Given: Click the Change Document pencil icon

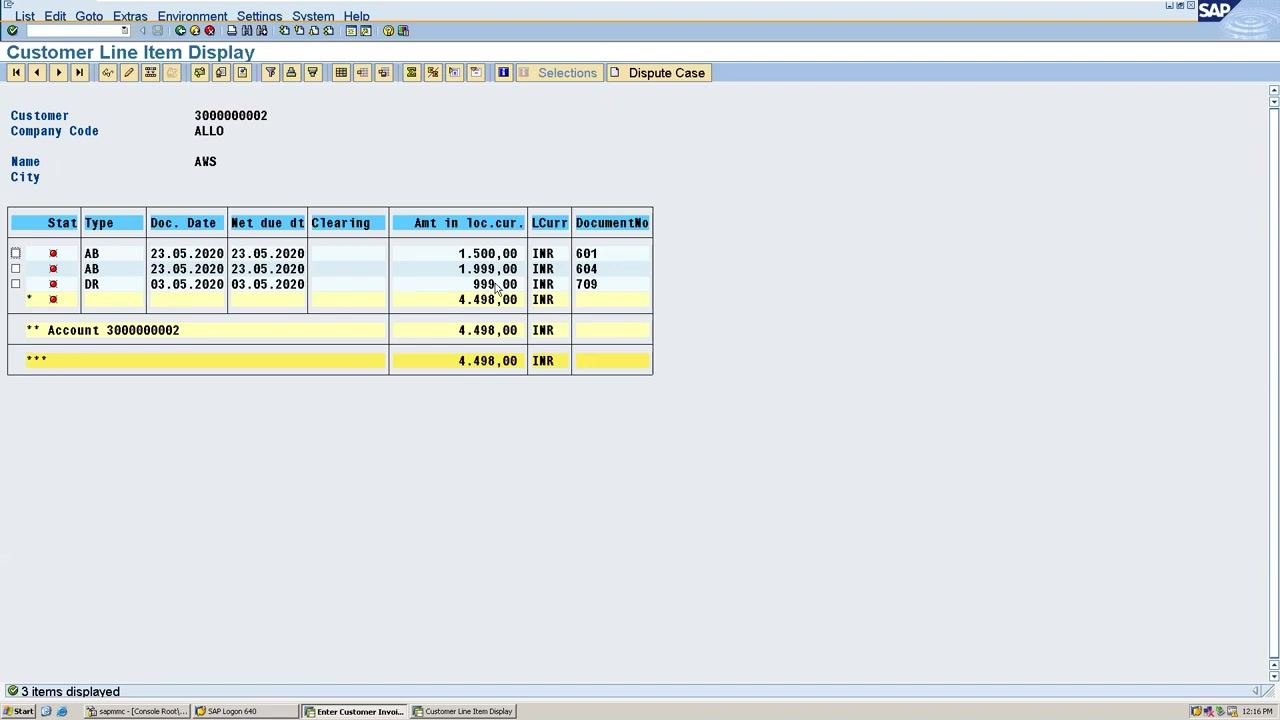Looking at the screenshot, I should tap(128, 73).
